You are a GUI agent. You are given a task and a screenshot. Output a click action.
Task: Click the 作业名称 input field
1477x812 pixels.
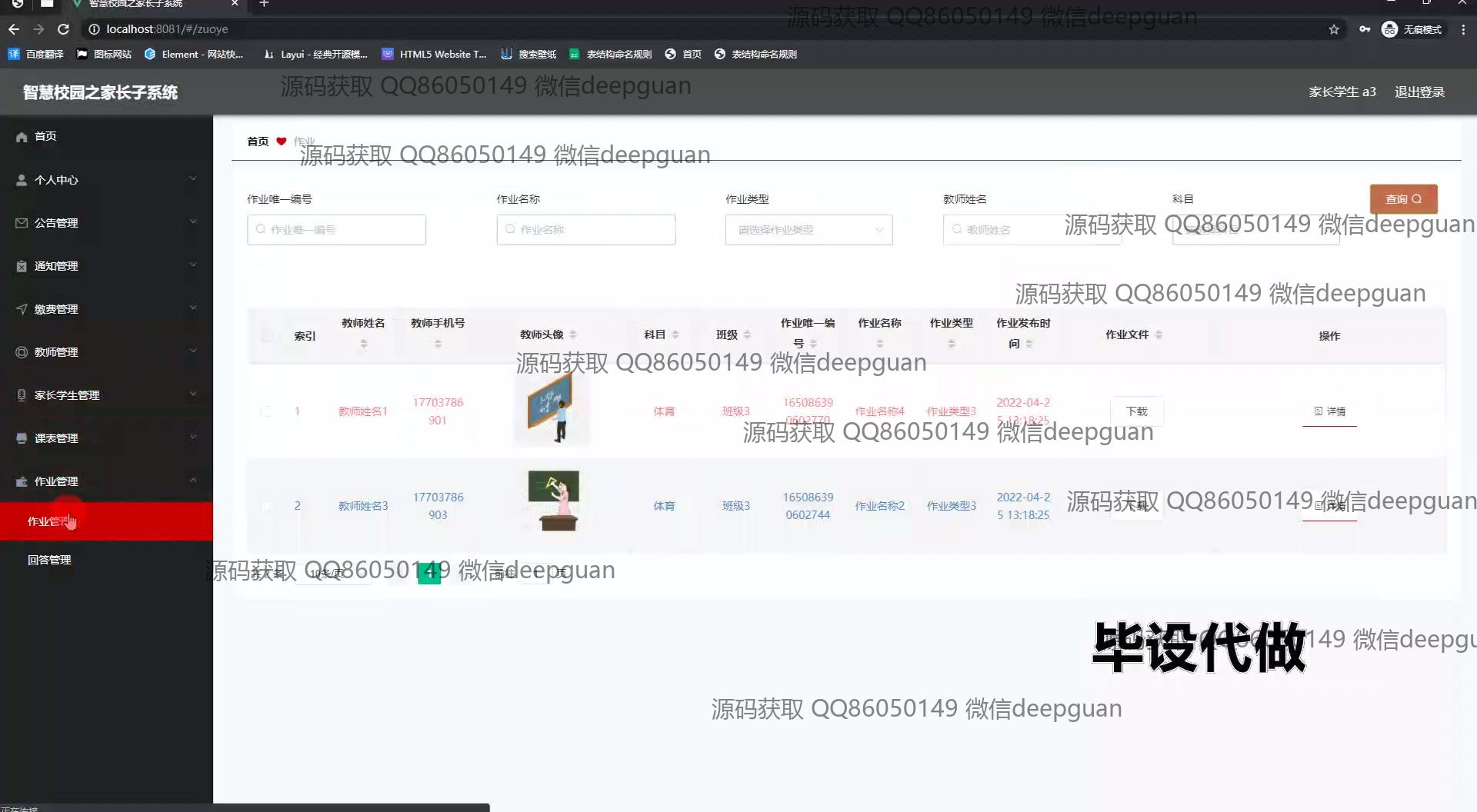click(x=586, y=230)
